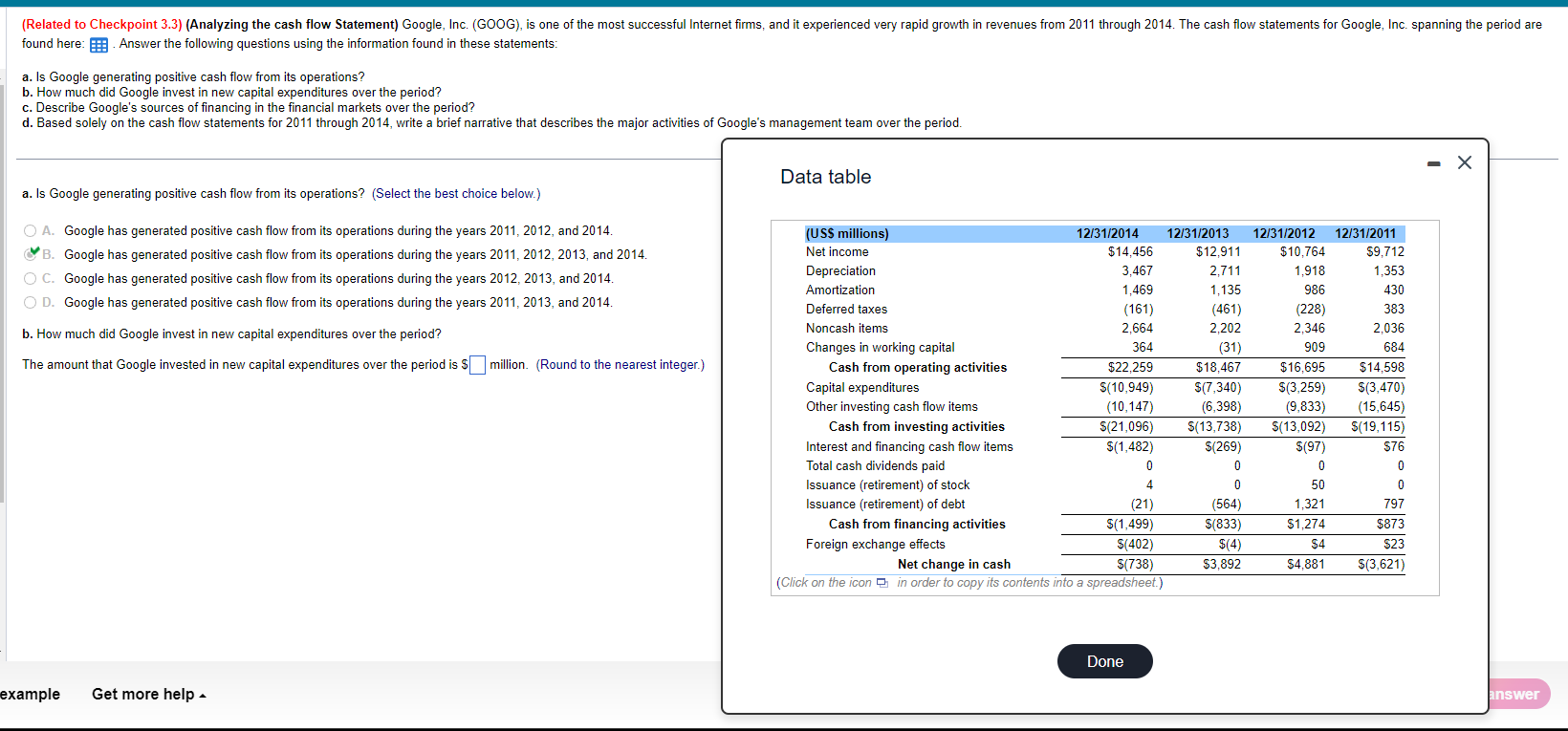Click the Foreign exchange effects label

[x=875, y=545]
